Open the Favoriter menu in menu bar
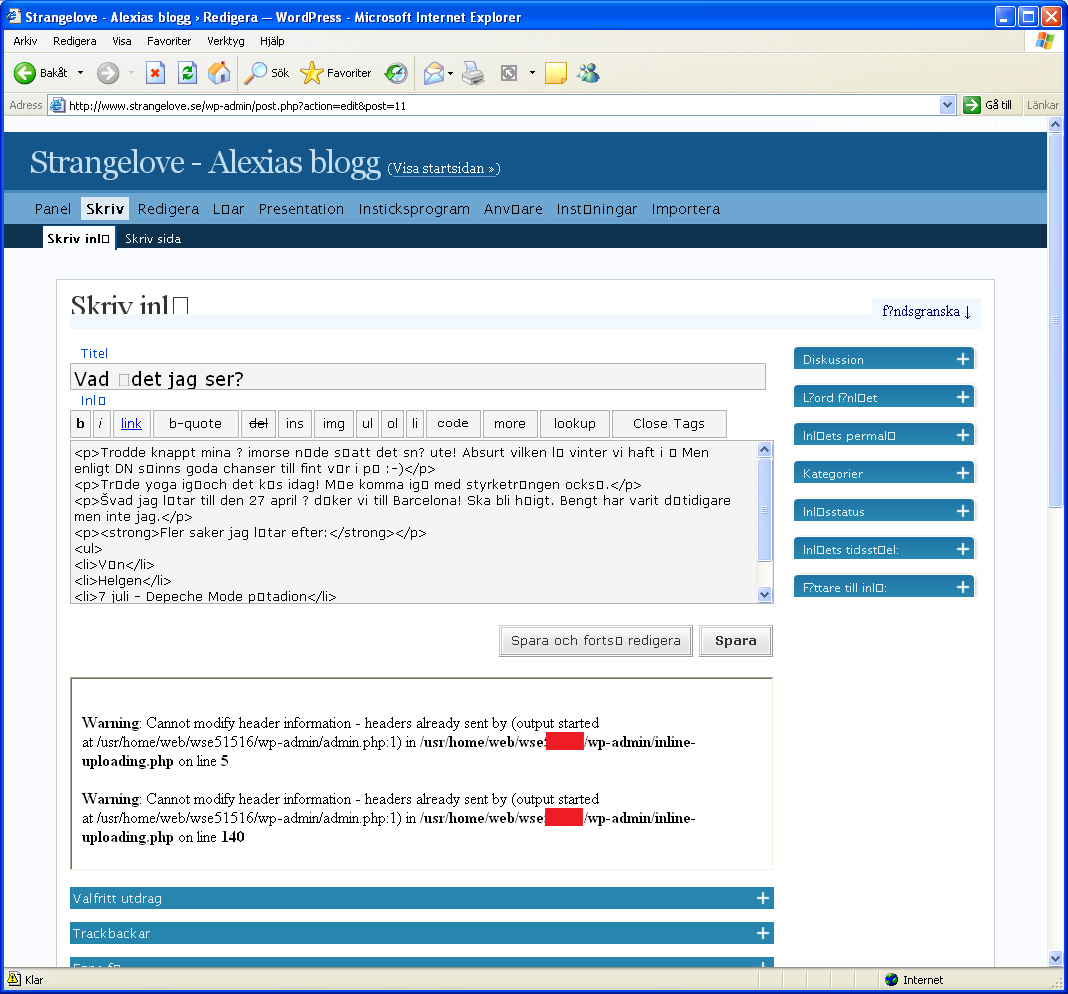 169,41
